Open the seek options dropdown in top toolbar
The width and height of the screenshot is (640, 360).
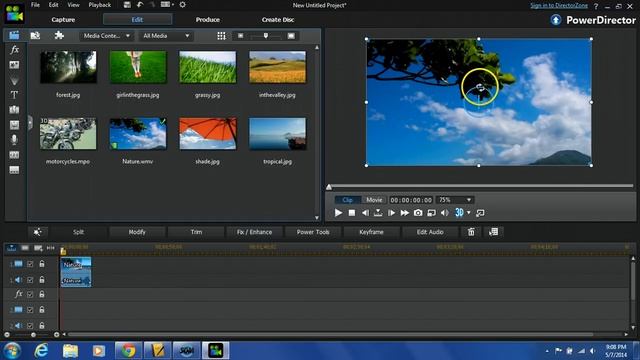coord(167,5)
